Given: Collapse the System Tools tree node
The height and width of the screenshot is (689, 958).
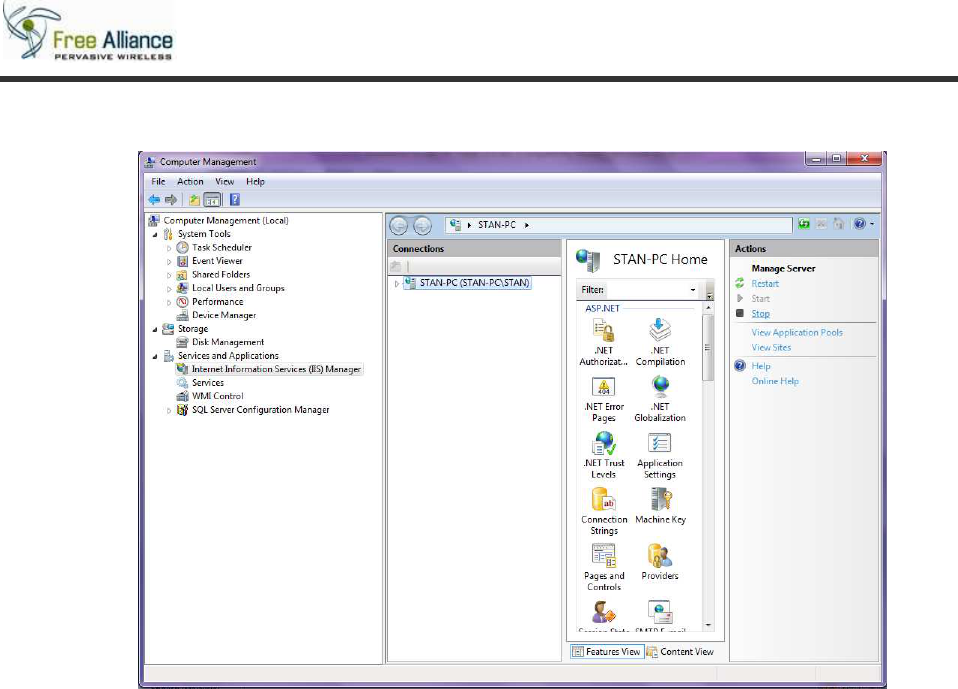Looking at the screenshot, I should [155, 235].
